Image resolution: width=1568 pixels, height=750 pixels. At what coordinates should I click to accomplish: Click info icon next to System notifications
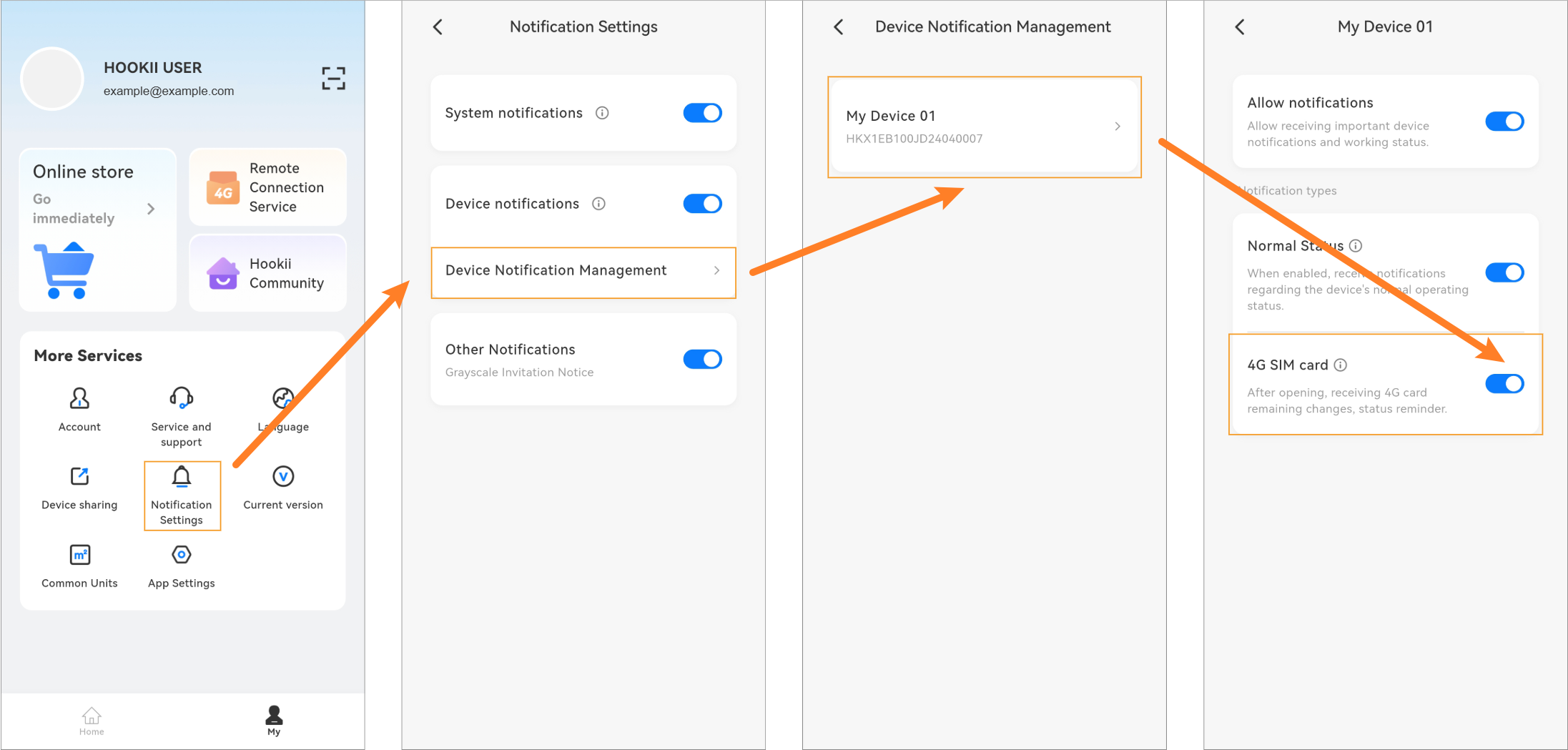click(602, 113)
